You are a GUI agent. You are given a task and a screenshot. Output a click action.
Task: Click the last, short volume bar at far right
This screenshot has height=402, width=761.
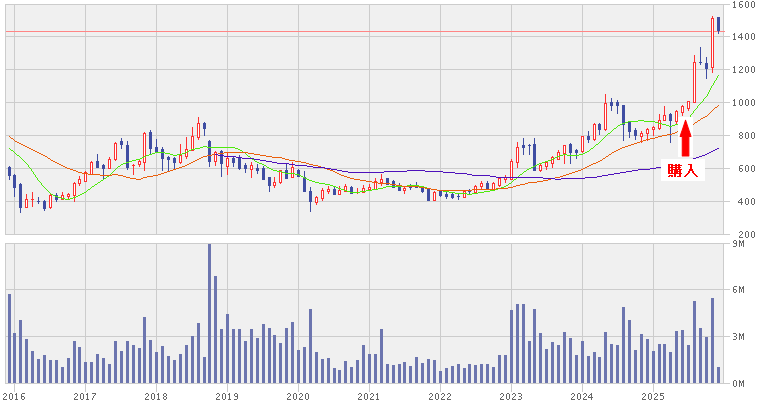point(719,375)
